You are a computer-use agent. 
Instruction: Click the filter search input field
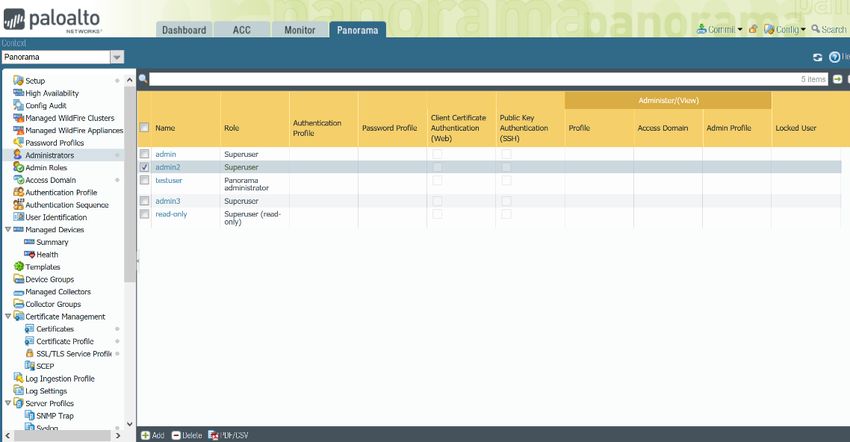[488, 79]
